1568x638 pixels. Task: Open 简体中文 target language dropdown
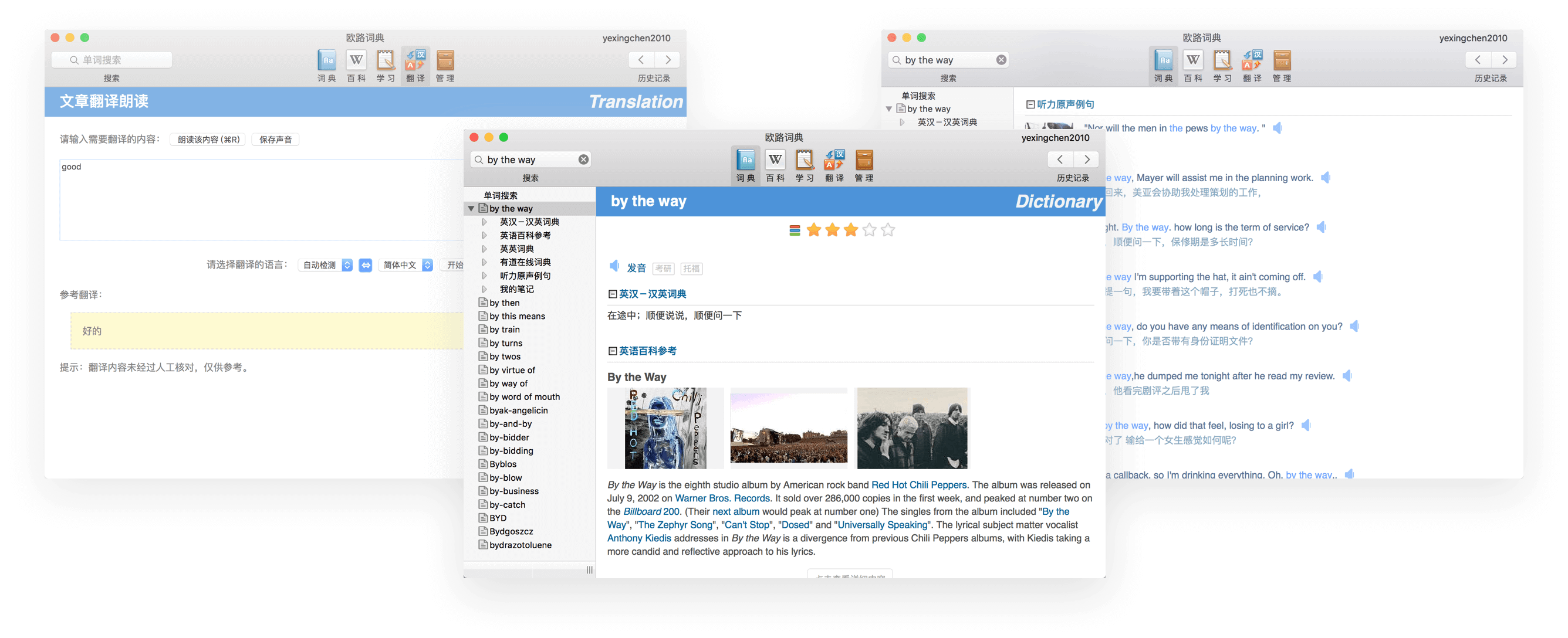click(405, 265)
